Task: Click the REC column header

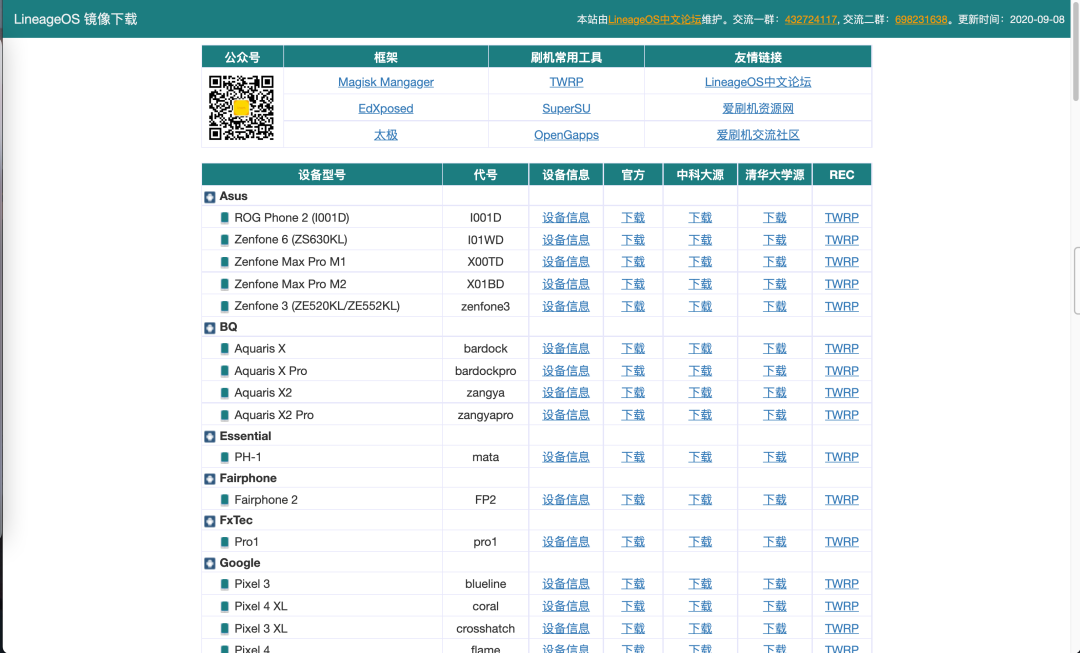Action: click(842, 175)
